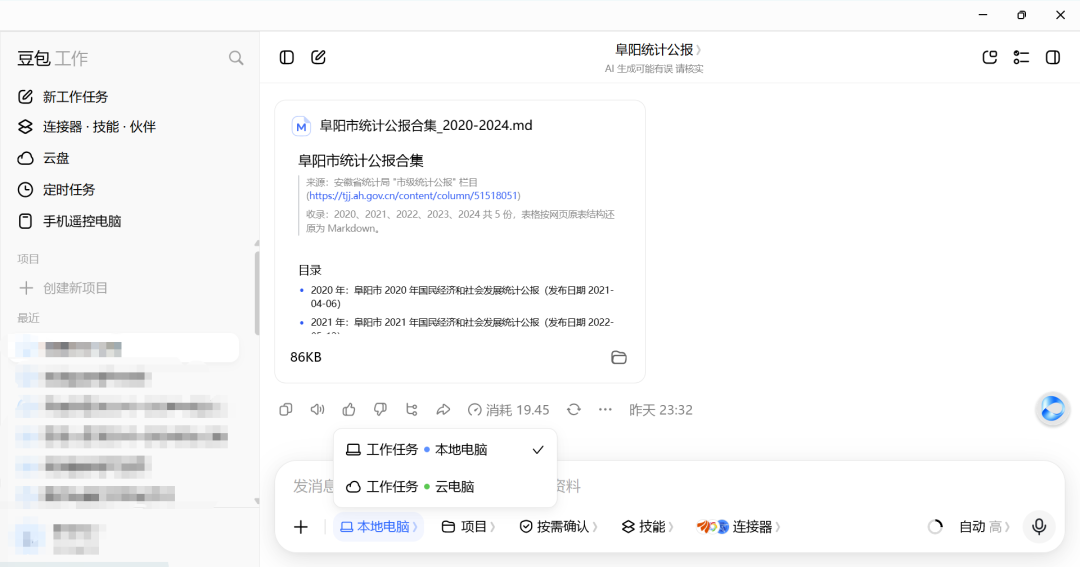The width and height of the screenshot is (1080, 567).
Task: Click the floating Doubao assistant orb
Action: click(x=1052, y=409)
